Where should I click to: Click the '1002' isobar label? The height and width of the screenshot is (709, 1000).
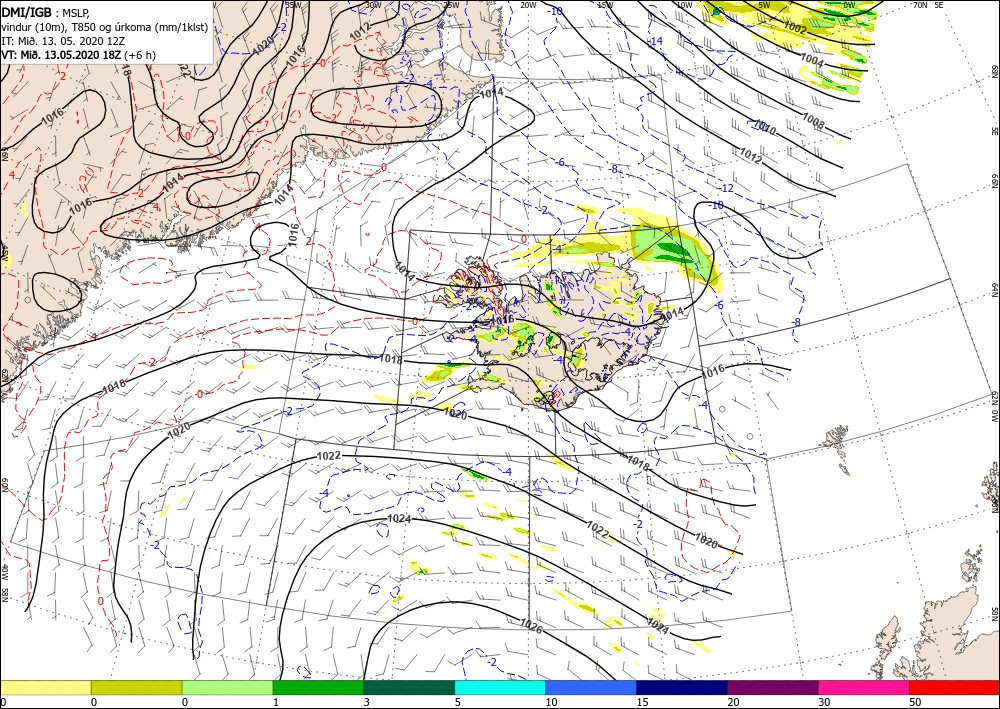click(795, 27)
